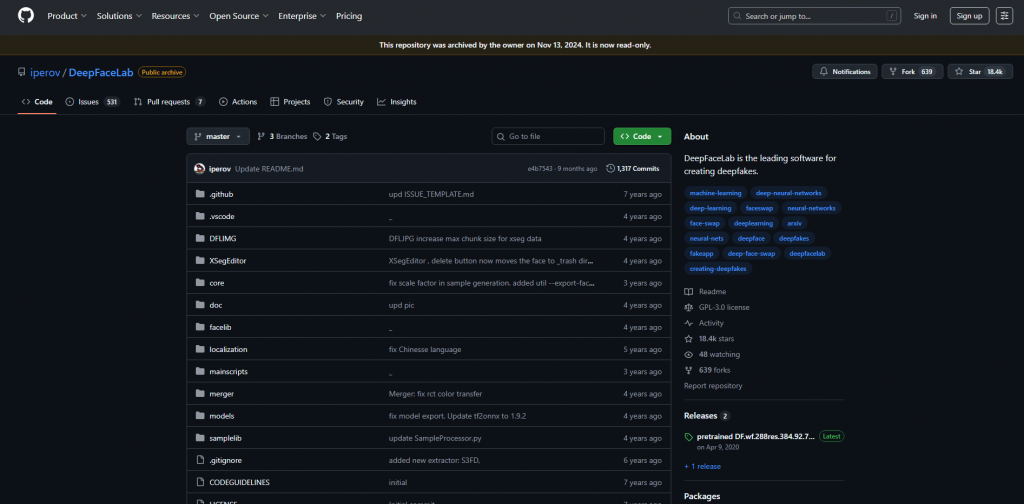Click the Readme book icon in About
This screenshot has width=1024, height=504.
[x=688, y=292]
